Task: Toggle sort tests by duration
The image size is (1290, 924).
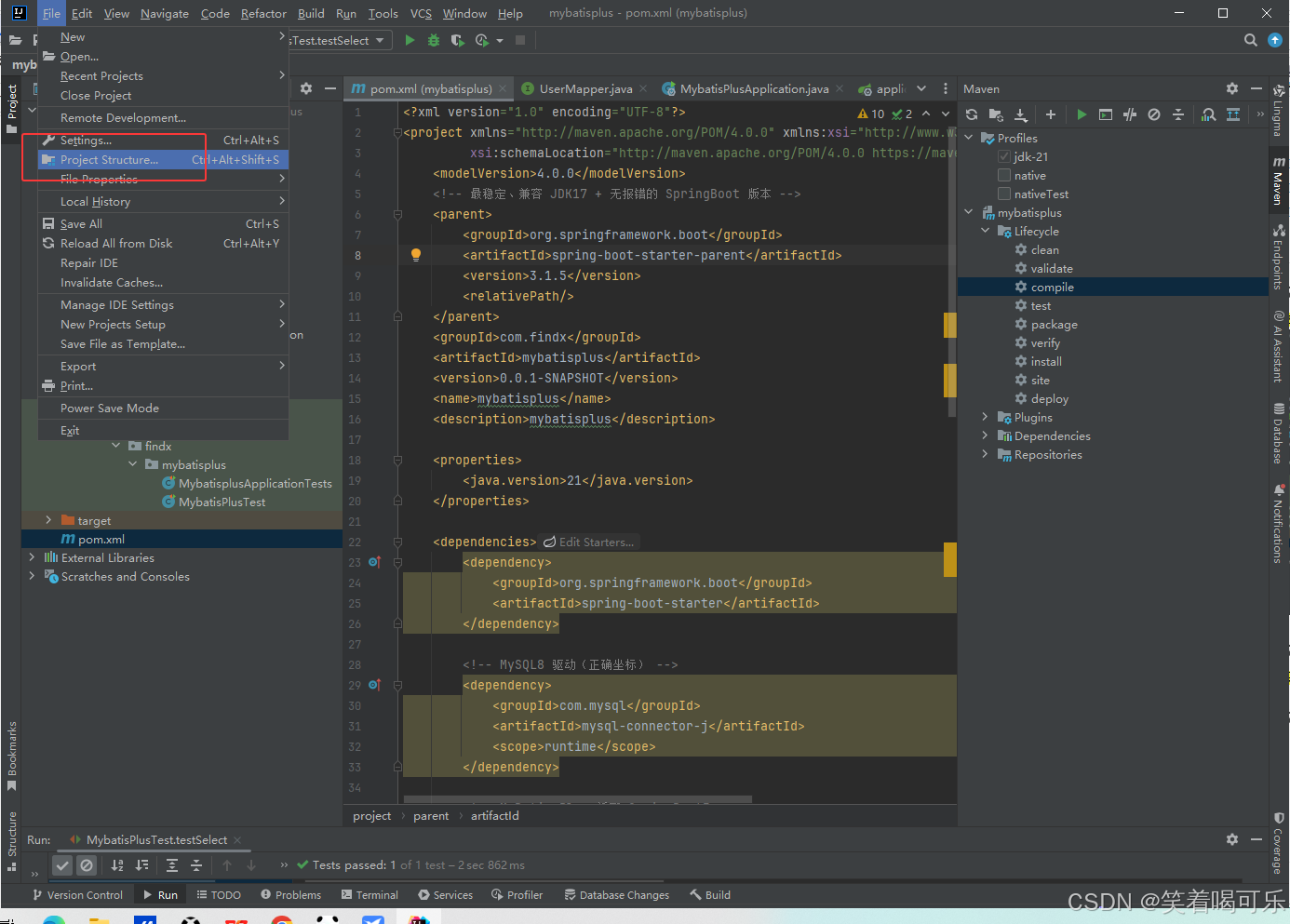Action: tap(141, 865)
